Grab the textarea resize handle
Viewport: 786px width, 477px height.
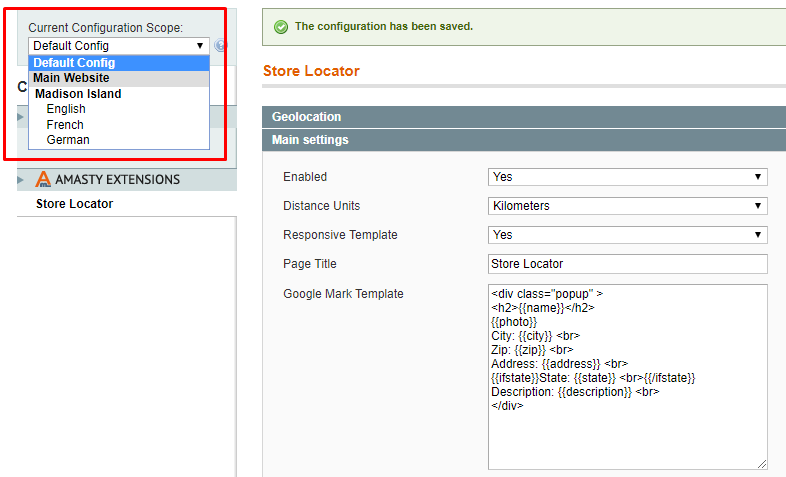(762, 464)
